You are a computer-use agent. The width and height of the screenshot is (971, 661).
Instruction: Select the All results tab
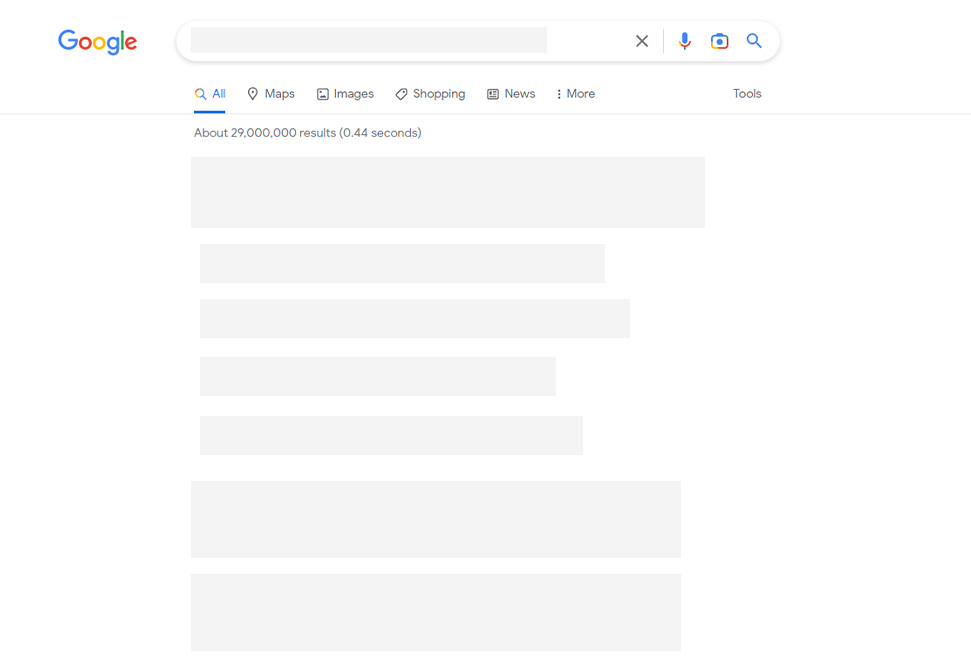(x=209, y=94)
